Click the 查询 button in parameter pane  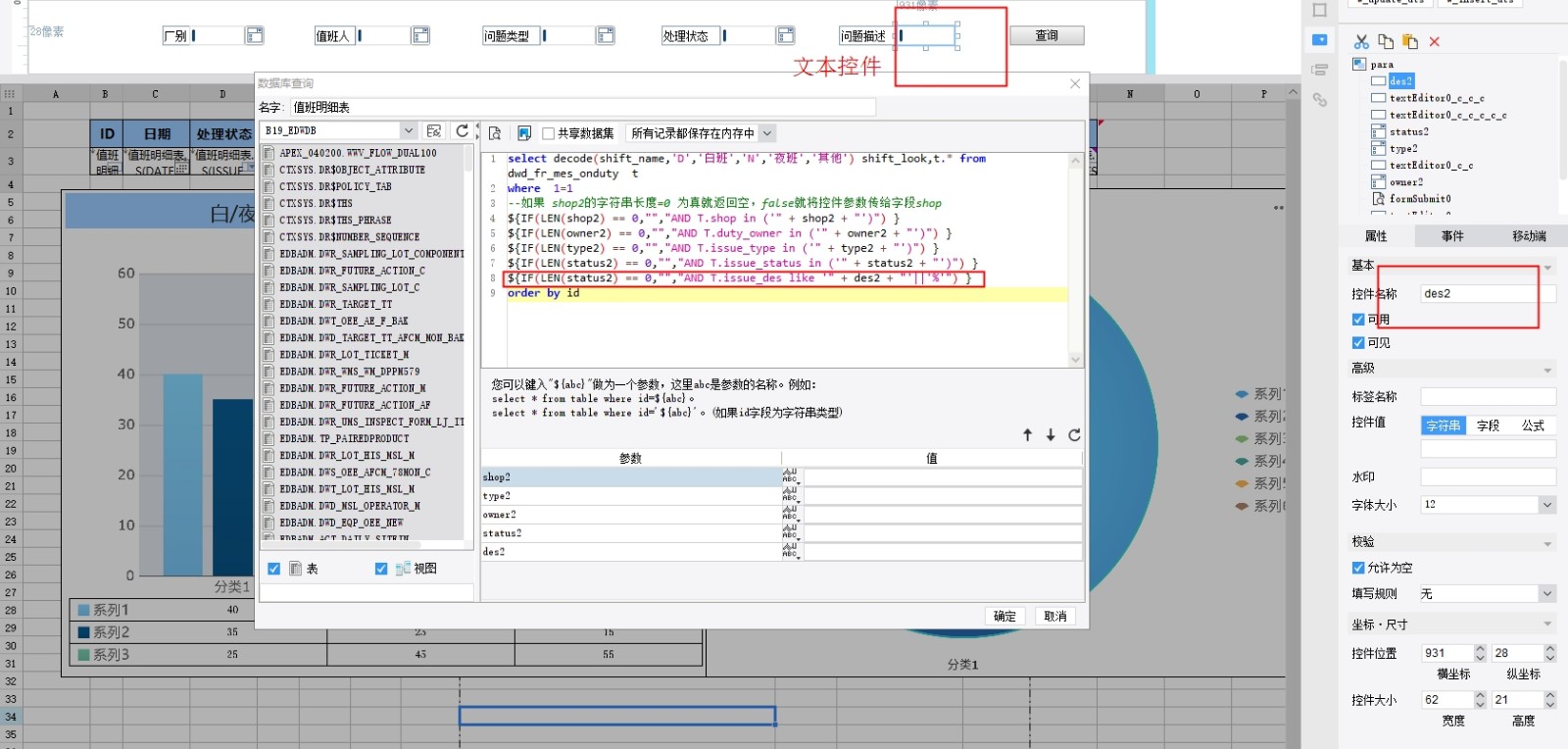(x=1047, y=35)
